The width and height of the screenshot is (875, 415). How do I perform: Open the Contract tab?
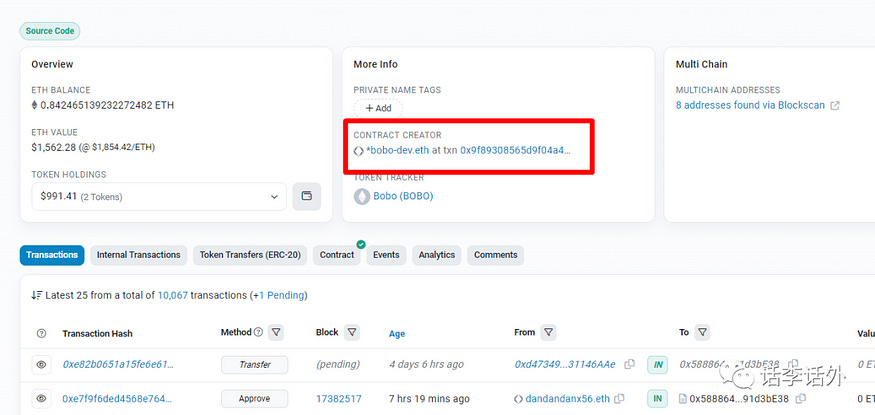tap(337, 255)
